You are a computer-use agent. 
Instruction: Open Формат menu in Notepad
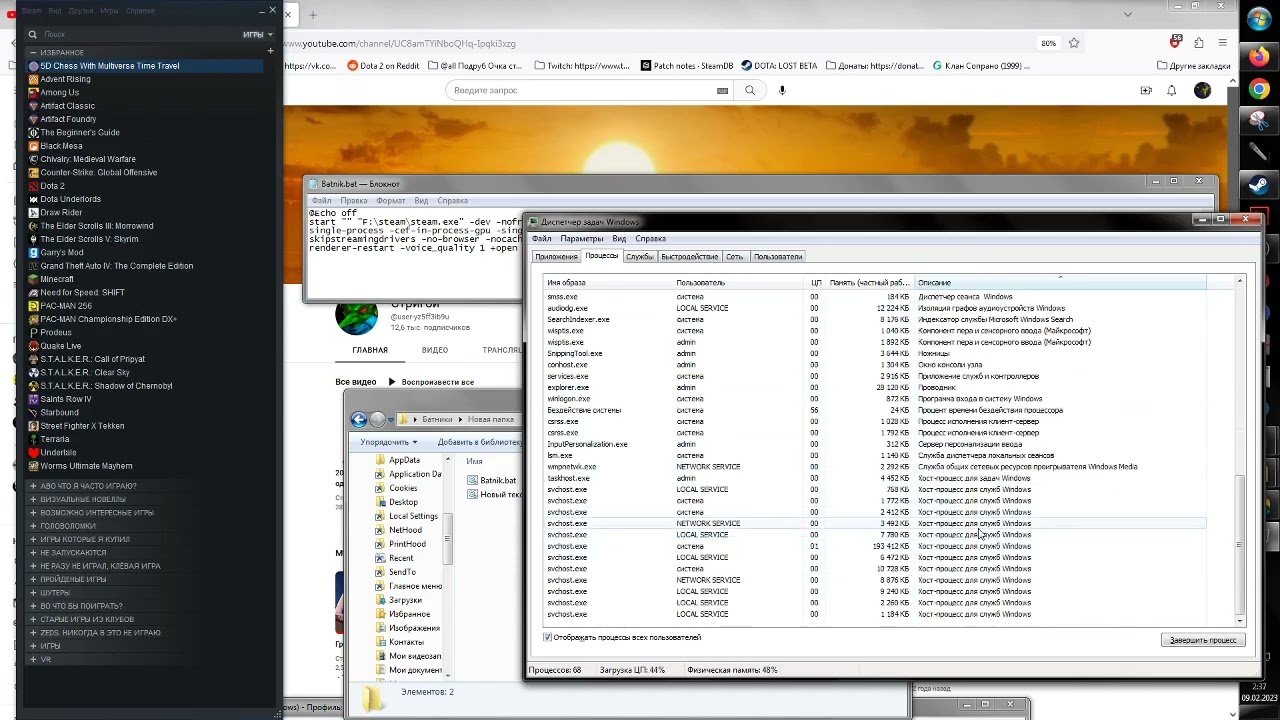(391, 201)
